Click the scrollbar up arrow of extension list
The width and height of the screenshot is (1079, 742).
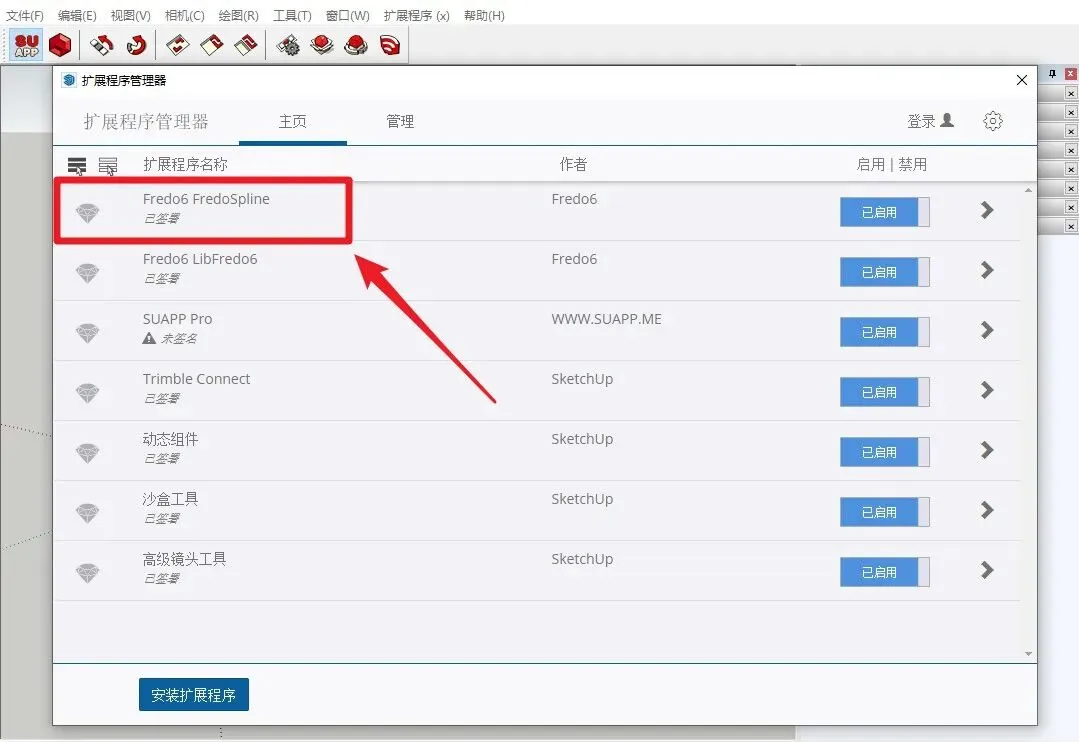click(x=1028, y=190)
